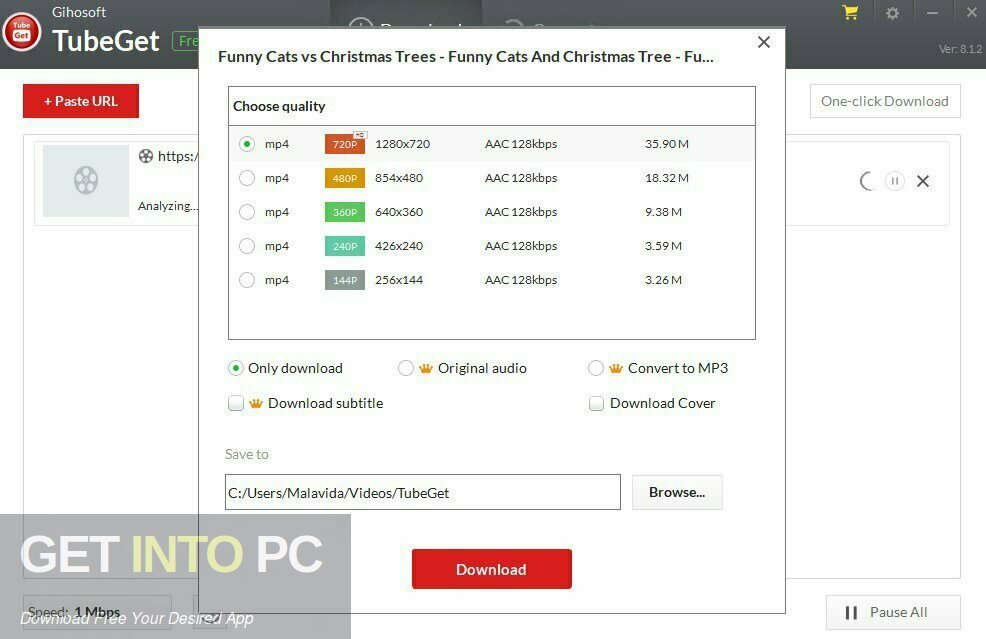986x639 pixels.
Task: Click the 480P quality badge
Action: (x=345, y=178)
